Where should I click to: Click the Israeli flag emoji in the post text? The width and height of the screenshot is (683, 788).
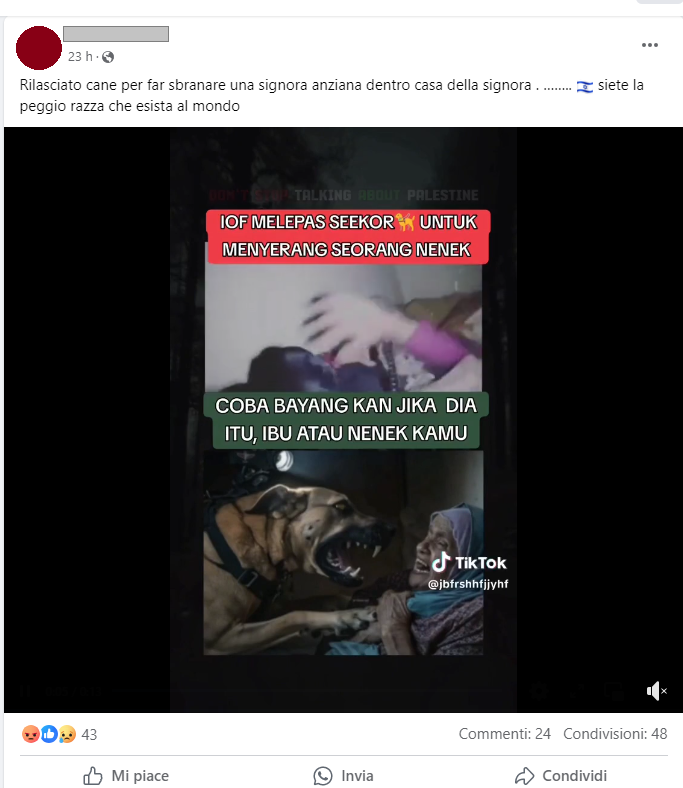[584, 86]
